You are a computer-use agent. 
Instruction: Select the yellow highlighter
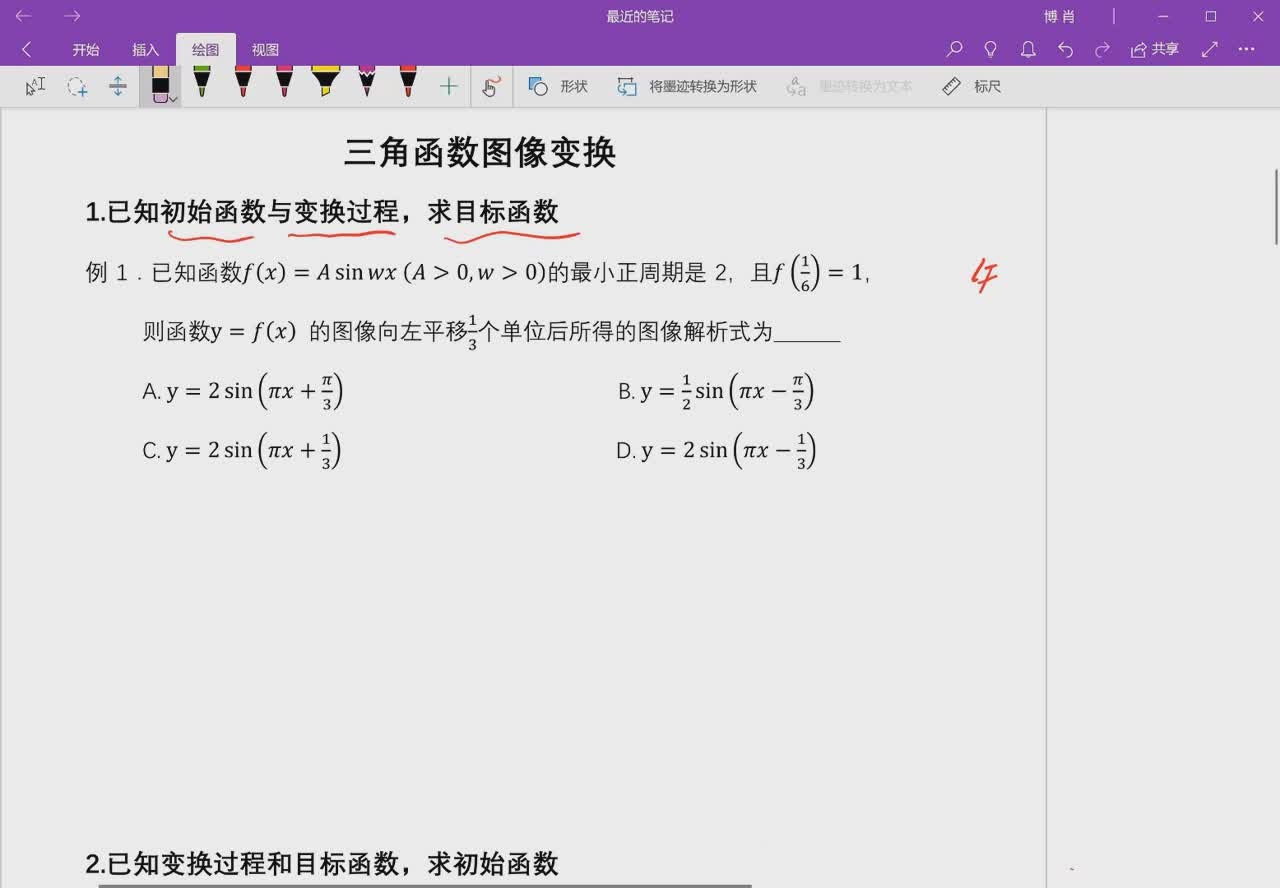pos(325,82)
